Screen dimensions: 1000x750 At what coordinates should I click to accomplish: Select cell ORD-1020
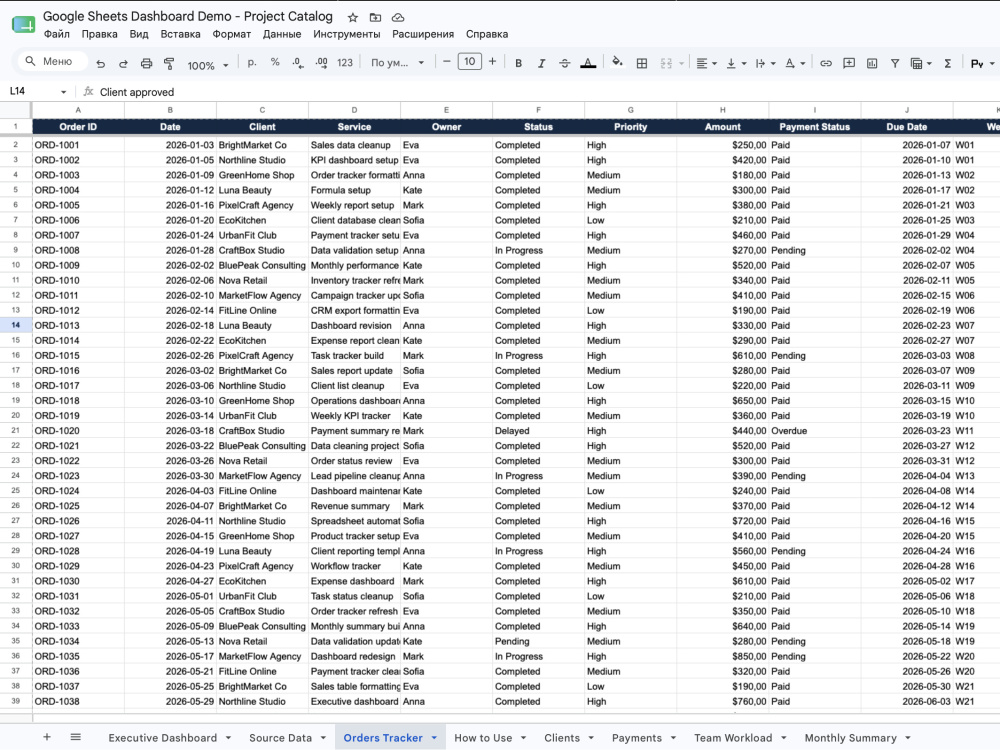tap(78, 430)
